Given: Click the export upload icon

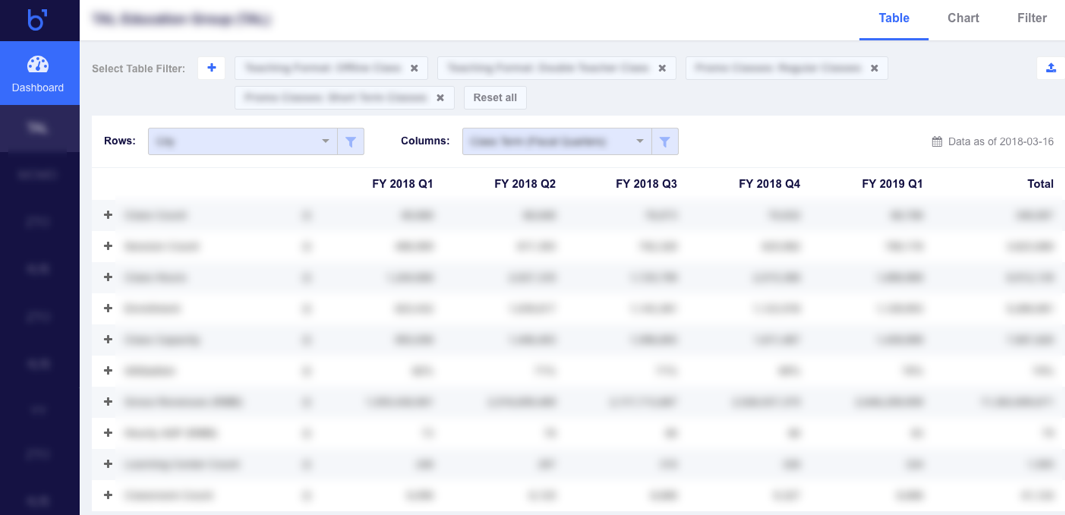Looking at the screenshot, I should click(1050, 68).
